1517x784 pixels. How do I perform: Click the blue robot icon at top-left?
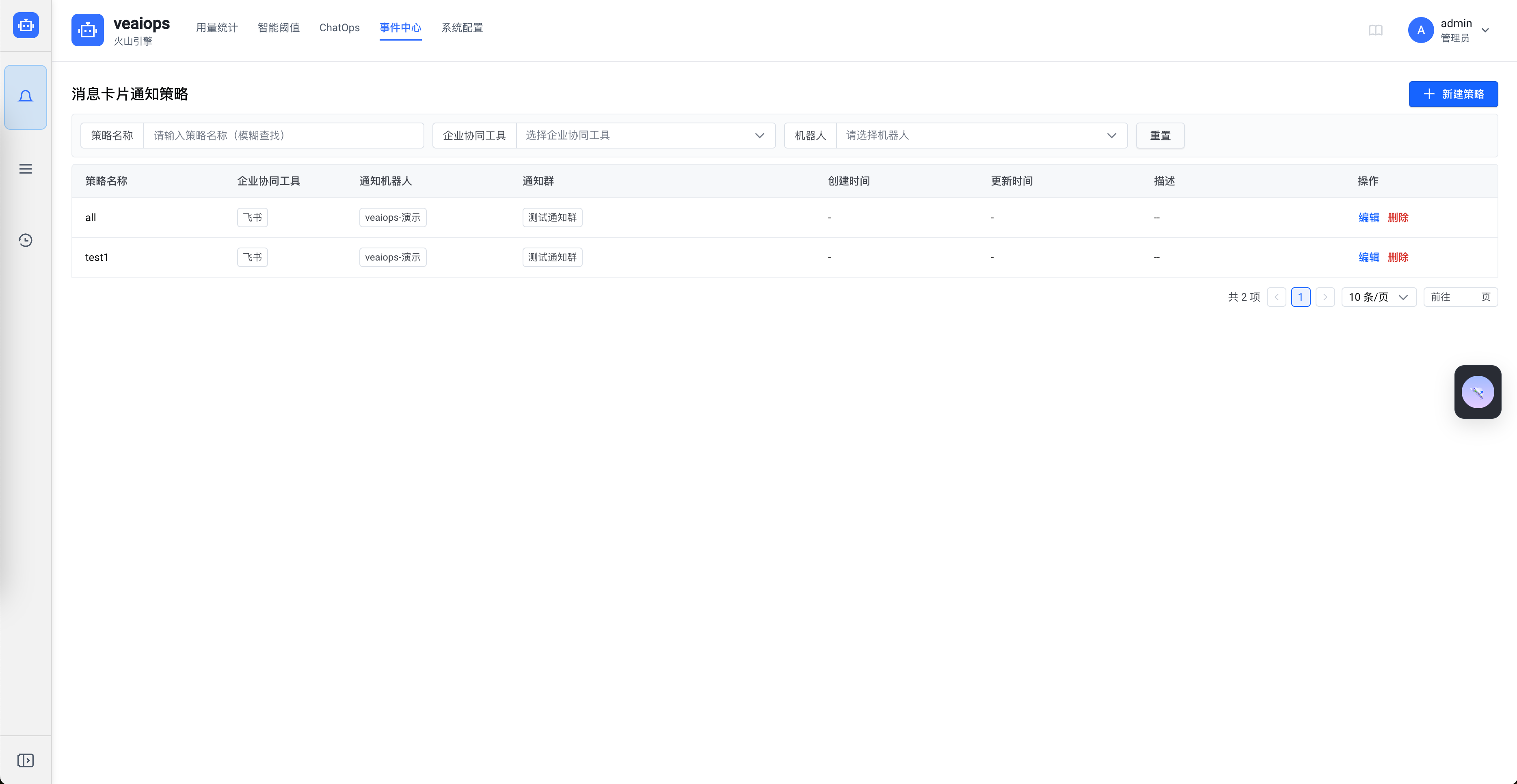26,25
